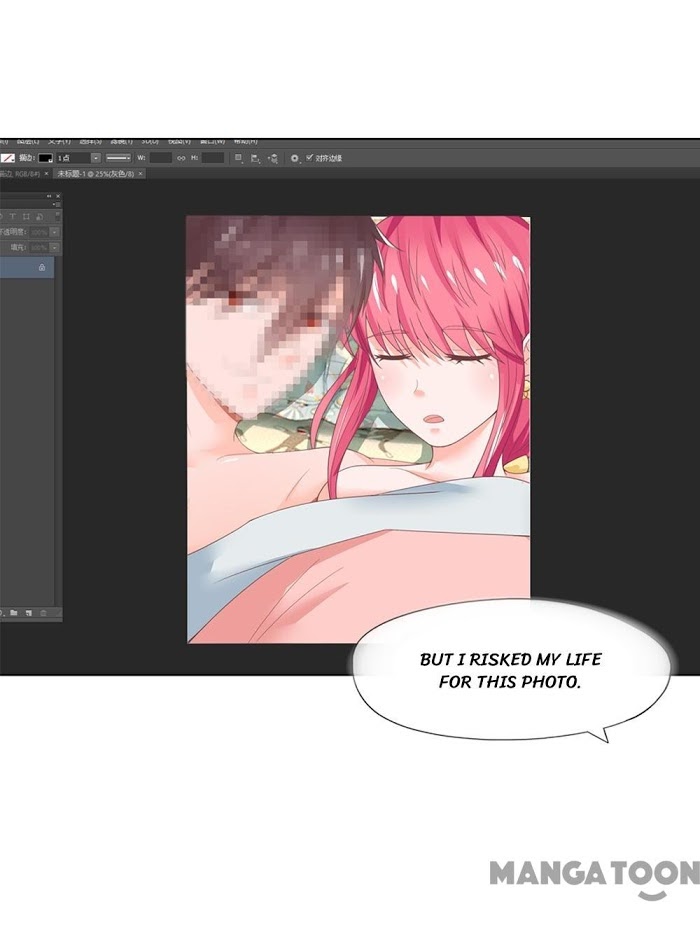Toggle the smart object layer filter icon
Screen dimensions: 700x937
point(38,215)
